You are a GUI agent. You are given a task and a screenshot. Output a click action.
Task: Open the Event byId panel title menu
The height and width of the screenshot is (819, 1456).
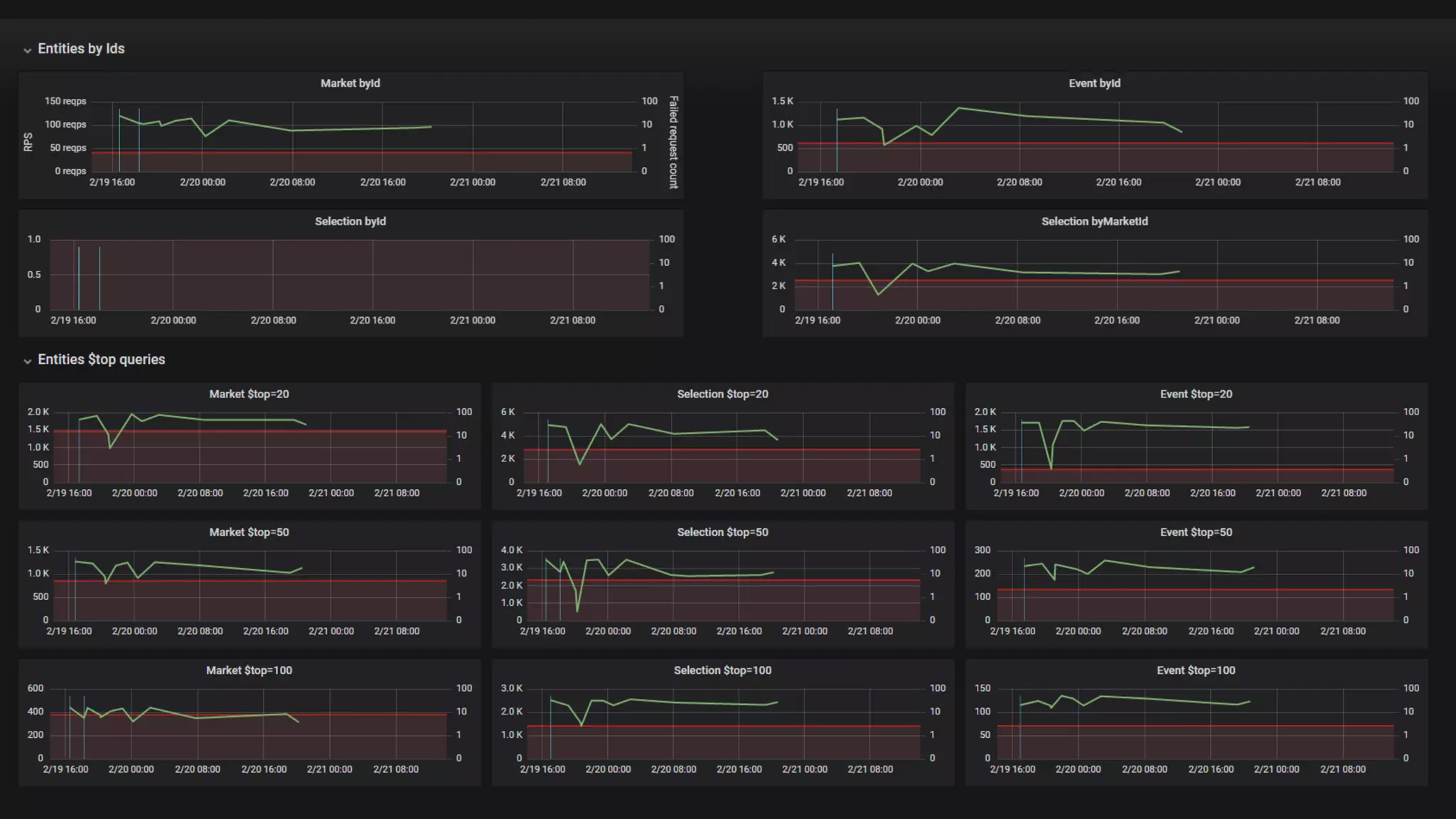(x=1094, y=83)
